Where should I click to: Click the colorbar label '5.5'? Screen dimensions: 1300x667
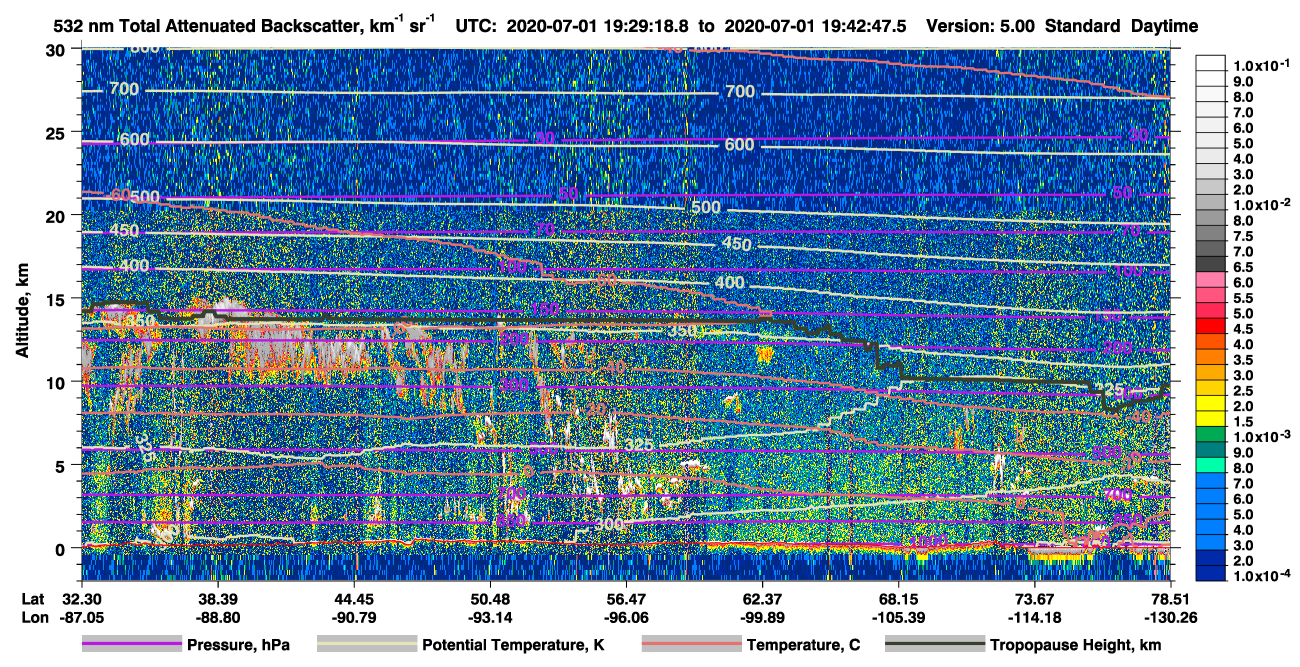pyautogui.click(x=1242, y=298)
